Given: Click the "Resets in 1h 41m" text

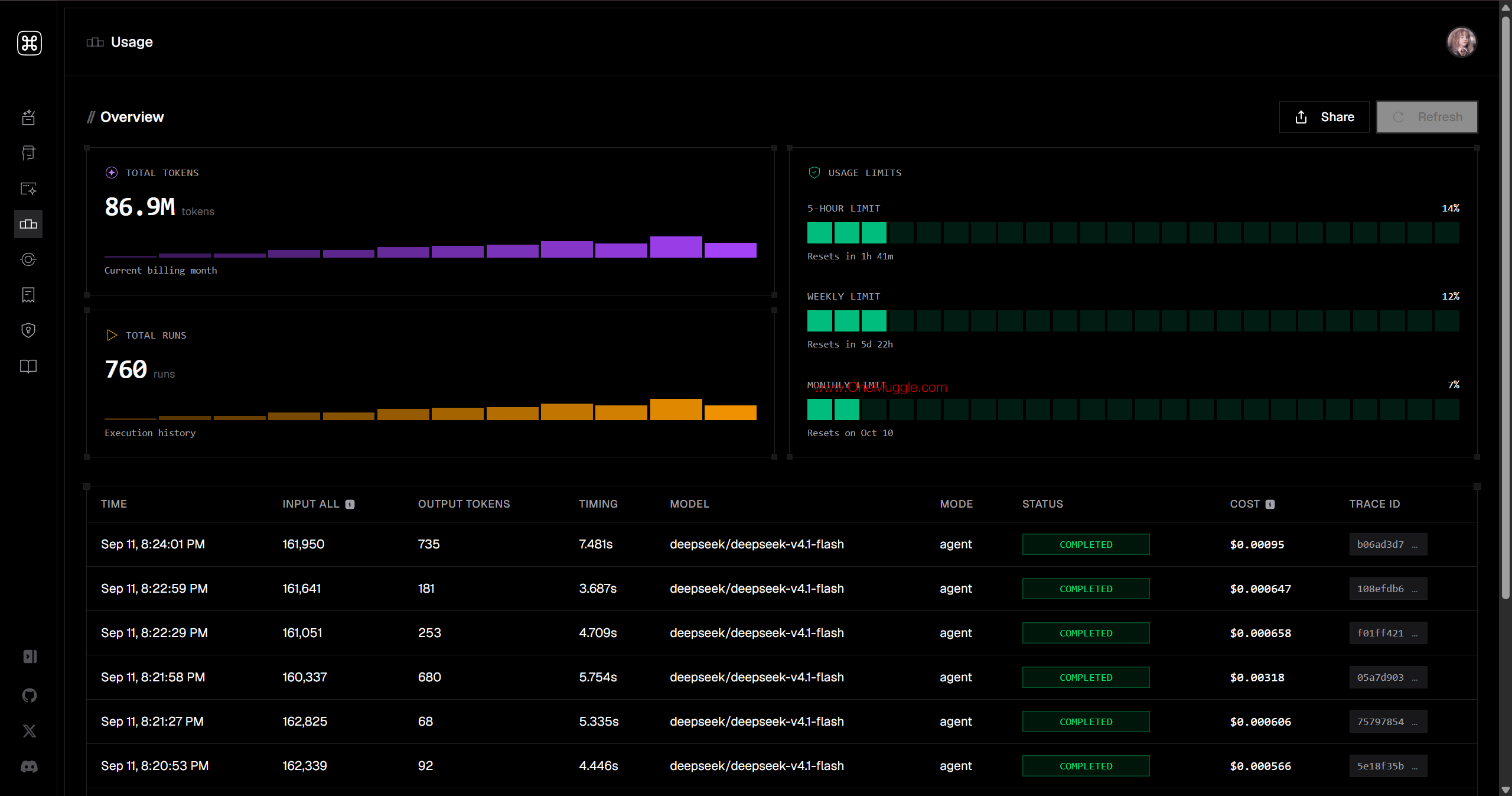Looking at the screenshot, I should click(850, 256).
